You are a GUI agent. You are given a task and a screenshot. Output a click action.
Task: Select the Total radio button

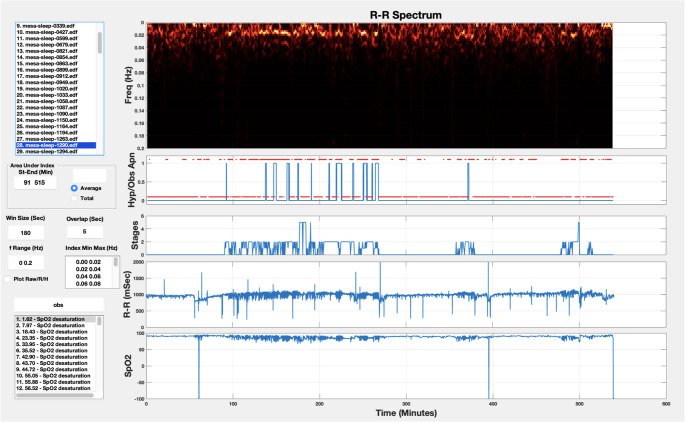click(x=74, y=198)
